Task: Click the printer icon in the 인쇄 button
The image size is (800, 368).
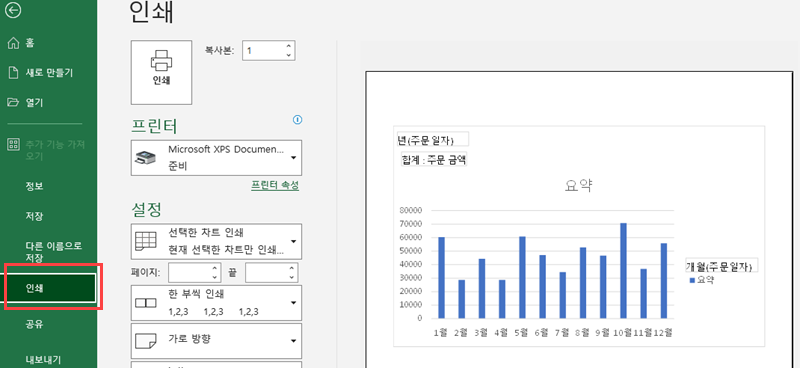Action: pyautogui.click(x=161, y=61)
